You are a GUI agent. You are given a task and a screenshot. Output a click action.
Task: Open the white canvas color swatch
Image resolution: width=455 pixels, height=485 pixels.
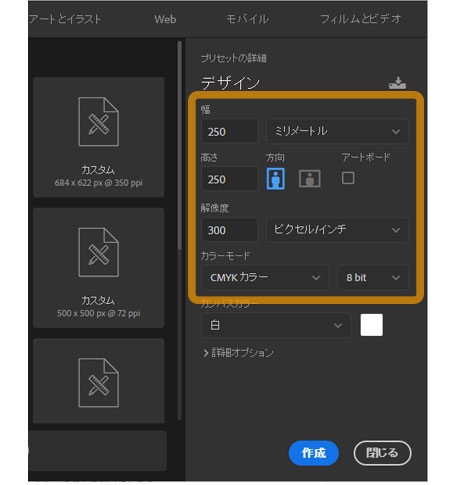[x=371, y=325]
